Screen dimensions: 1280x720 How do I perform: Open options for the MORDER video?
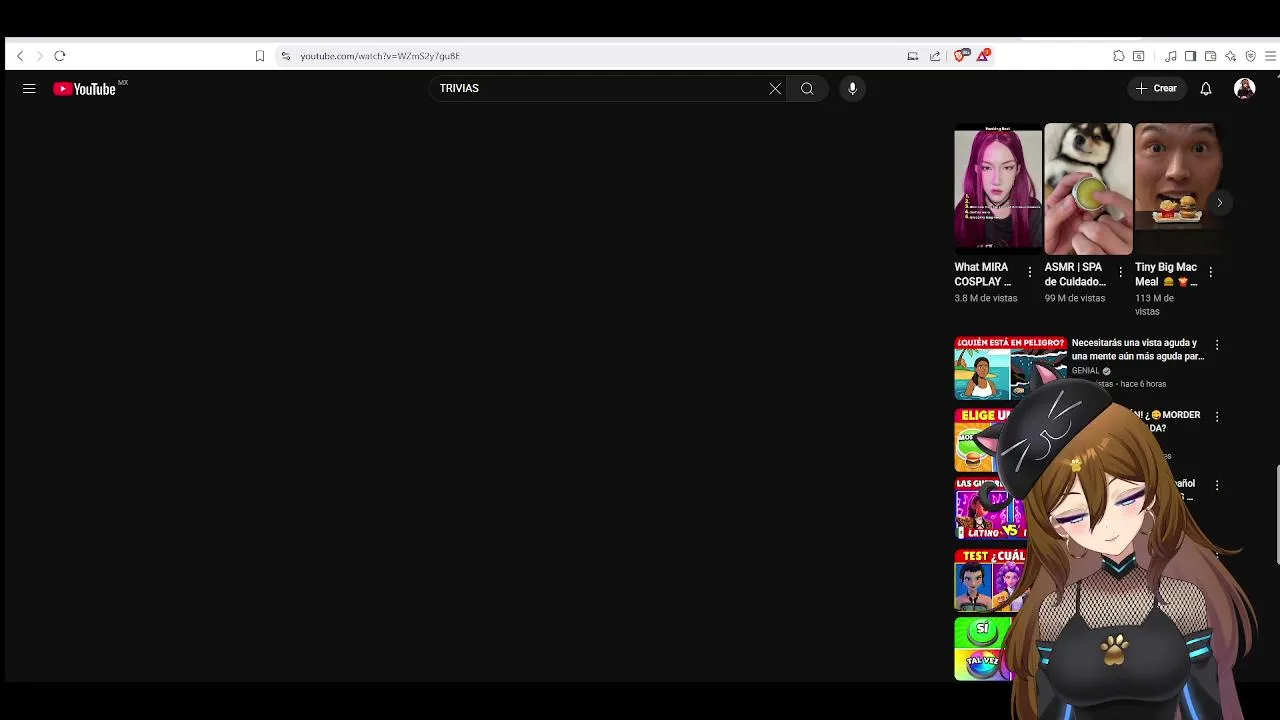pos(1217,416)
